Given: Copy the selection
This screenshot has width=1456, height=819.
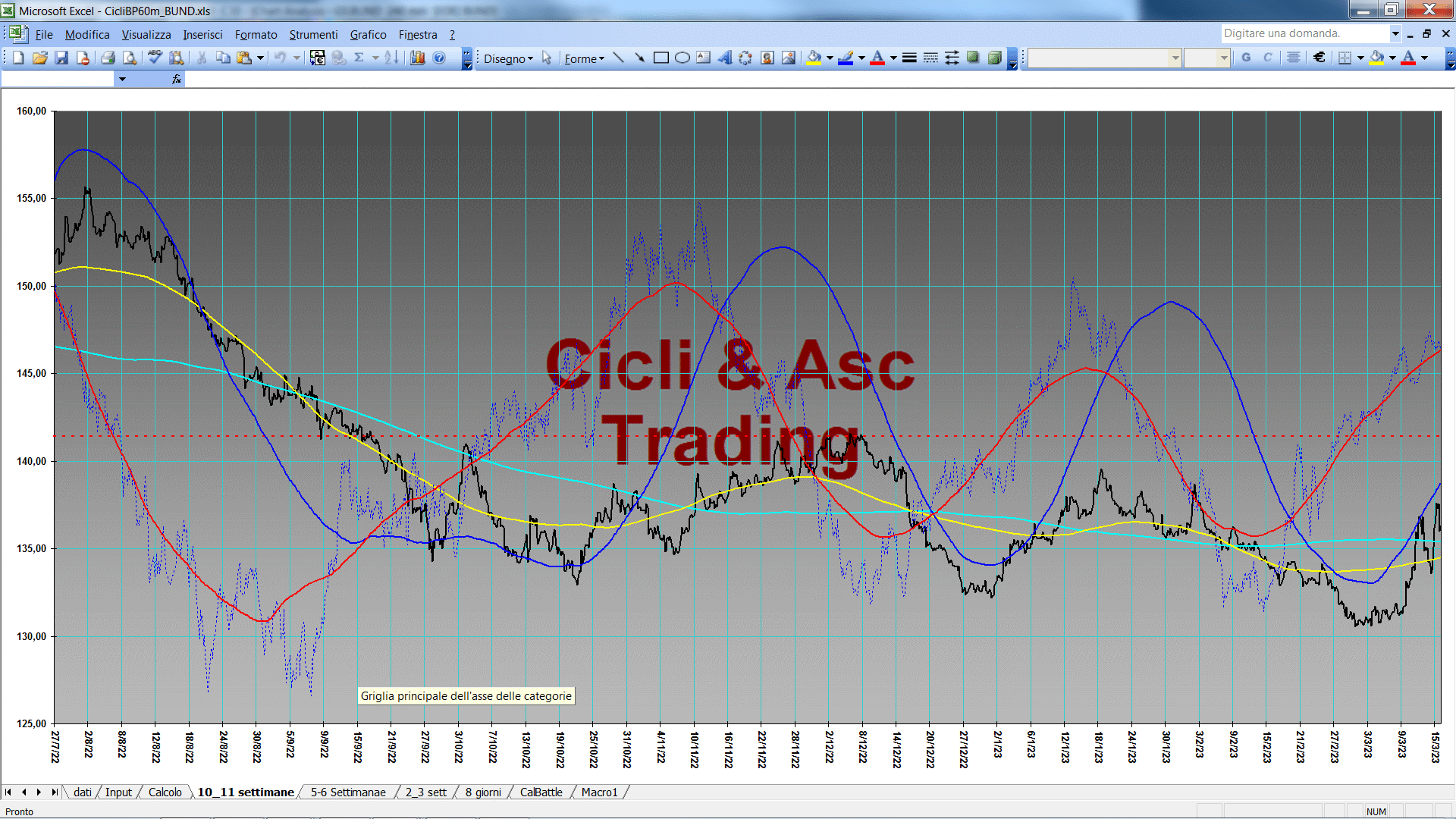Looking at the screenshot, I should [x=223, y=58].
